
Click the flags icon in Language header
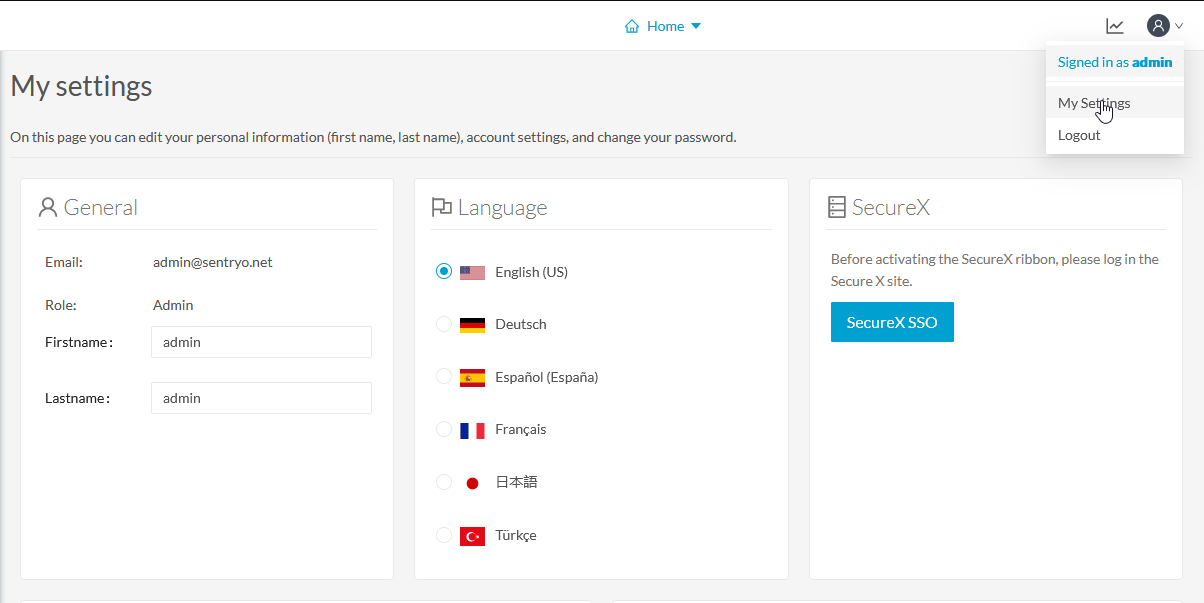(x=441, y=207)
